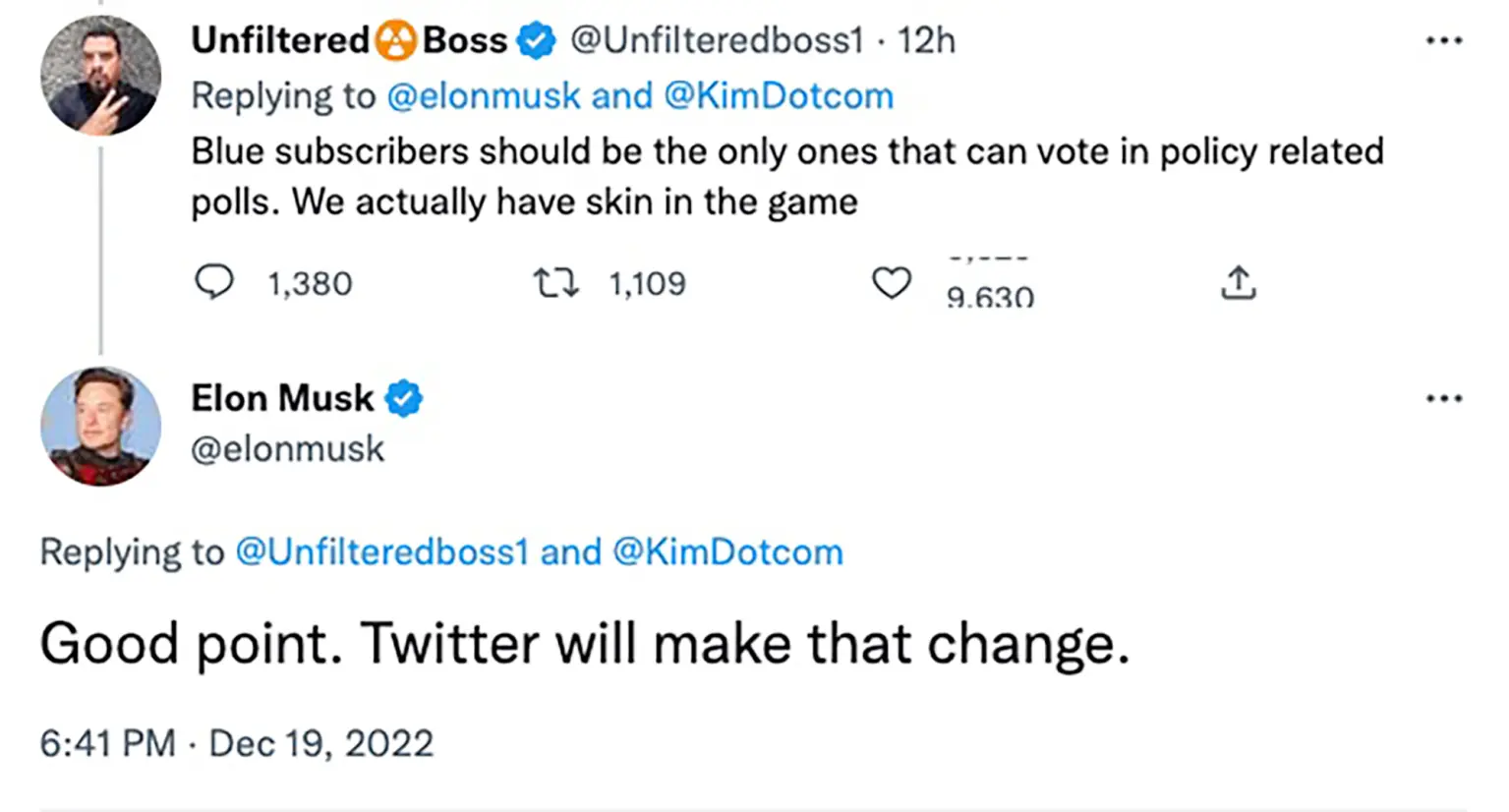The width and height of the screenshot is (1509, 812).
Task: Click the @Unfilteredboss1 mention in Elon's reply line
Action: click(381, 552)
